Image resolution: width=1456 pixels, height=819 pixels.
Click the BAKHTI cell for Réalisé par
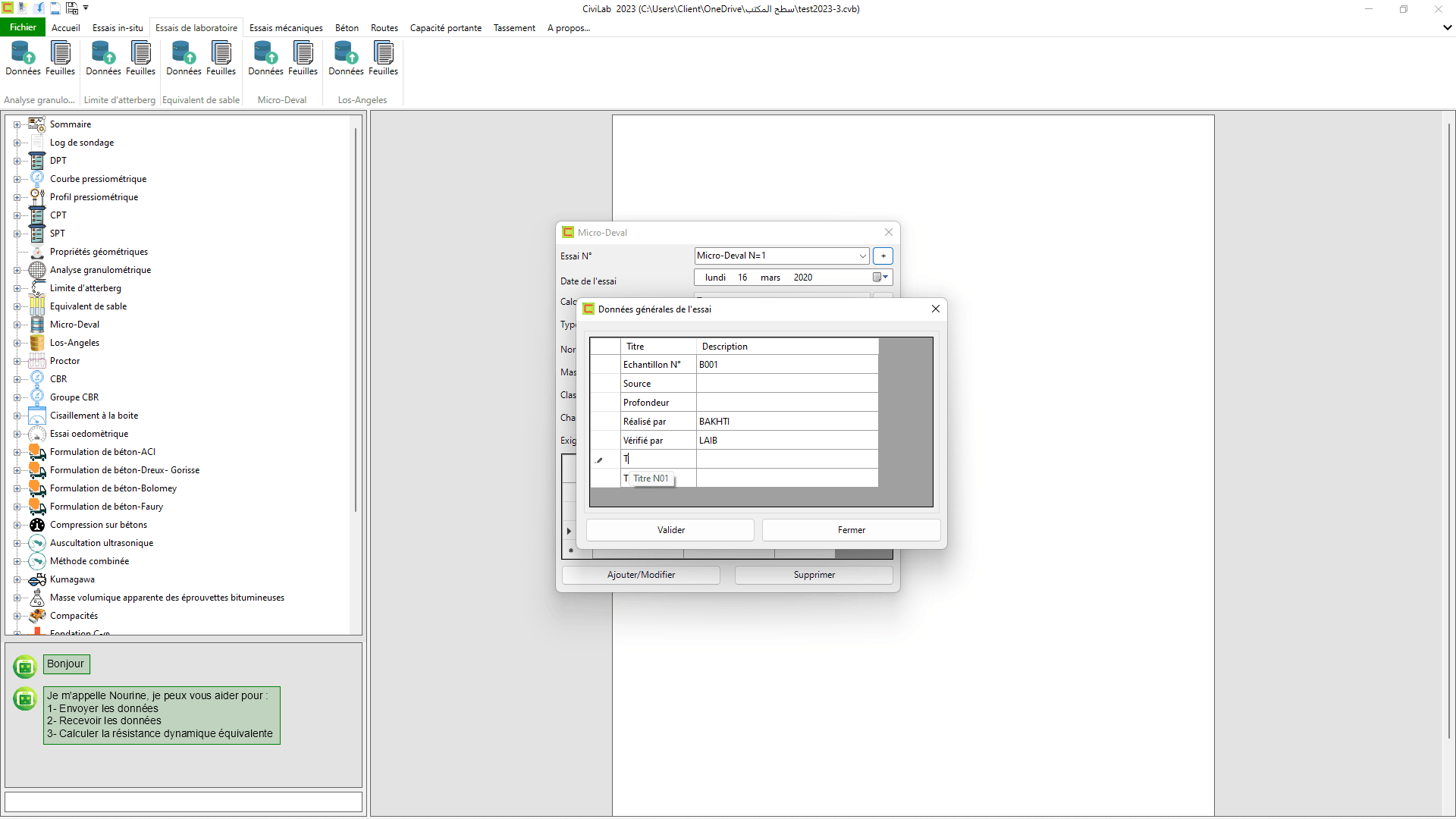787,422
